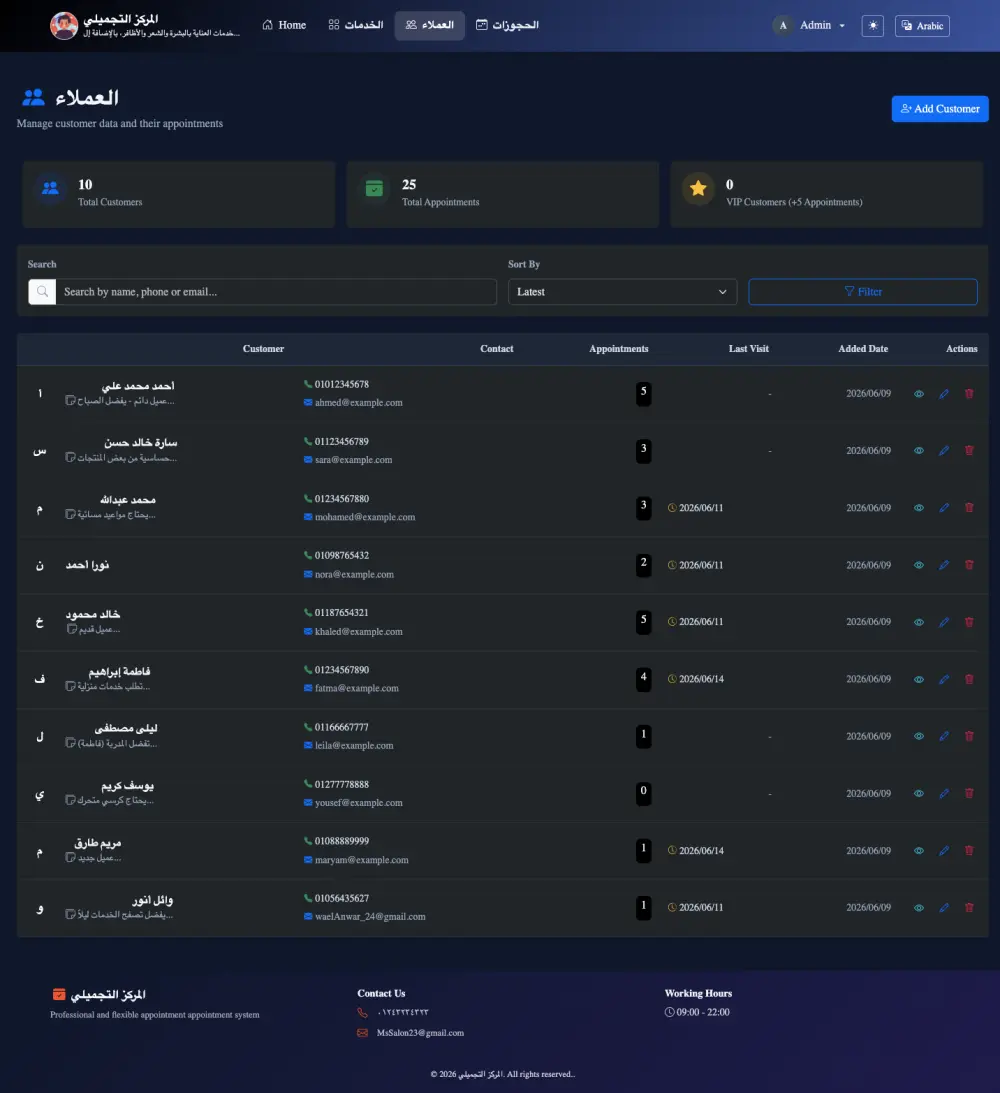Click email leila@example.com

354,746
